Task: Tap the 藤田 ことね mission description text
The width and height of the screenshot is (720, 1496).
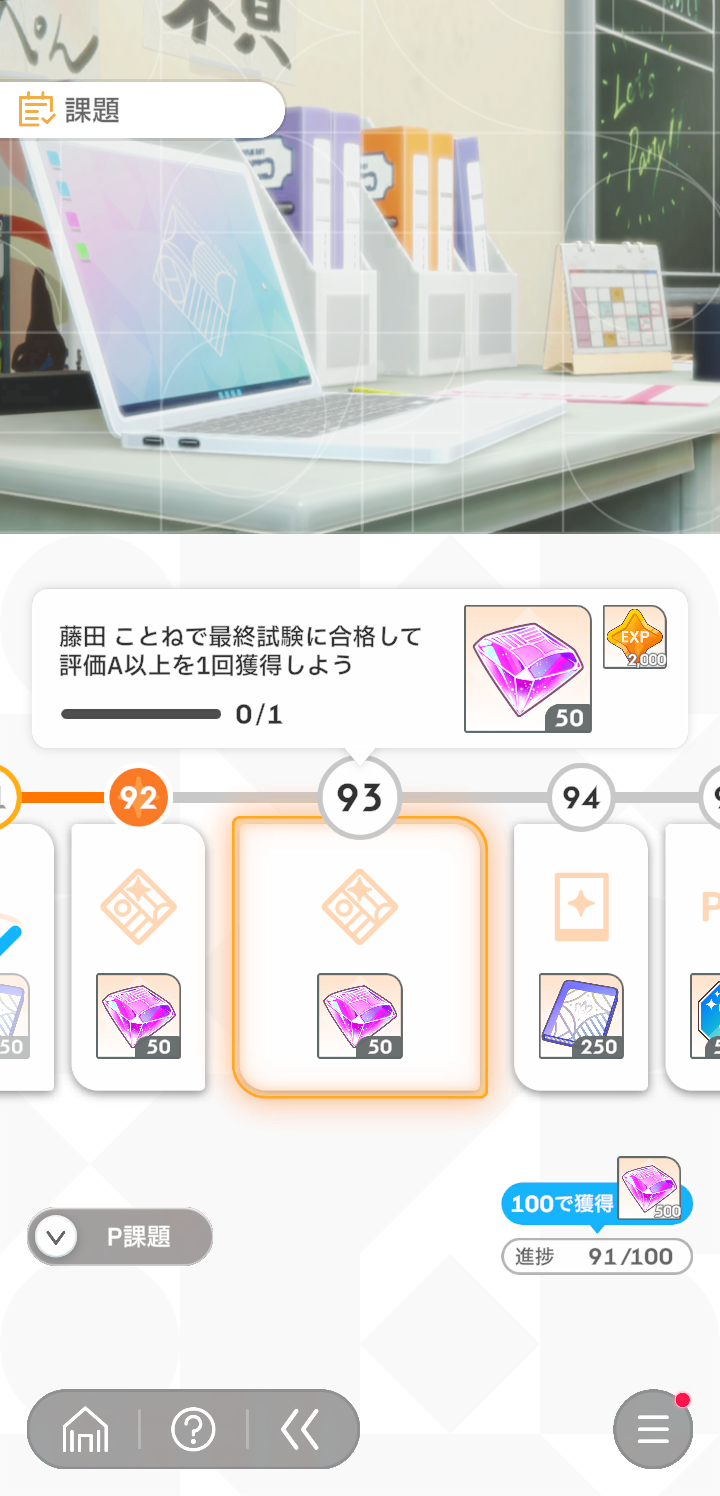Action: pyautogui.click(x=241, y=650)
